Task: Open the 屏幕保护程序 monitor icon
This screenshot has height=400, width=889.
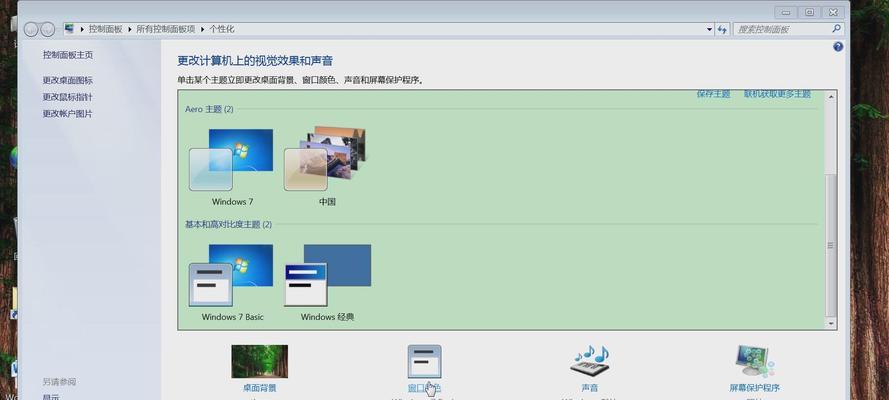Action: (755, 361)
